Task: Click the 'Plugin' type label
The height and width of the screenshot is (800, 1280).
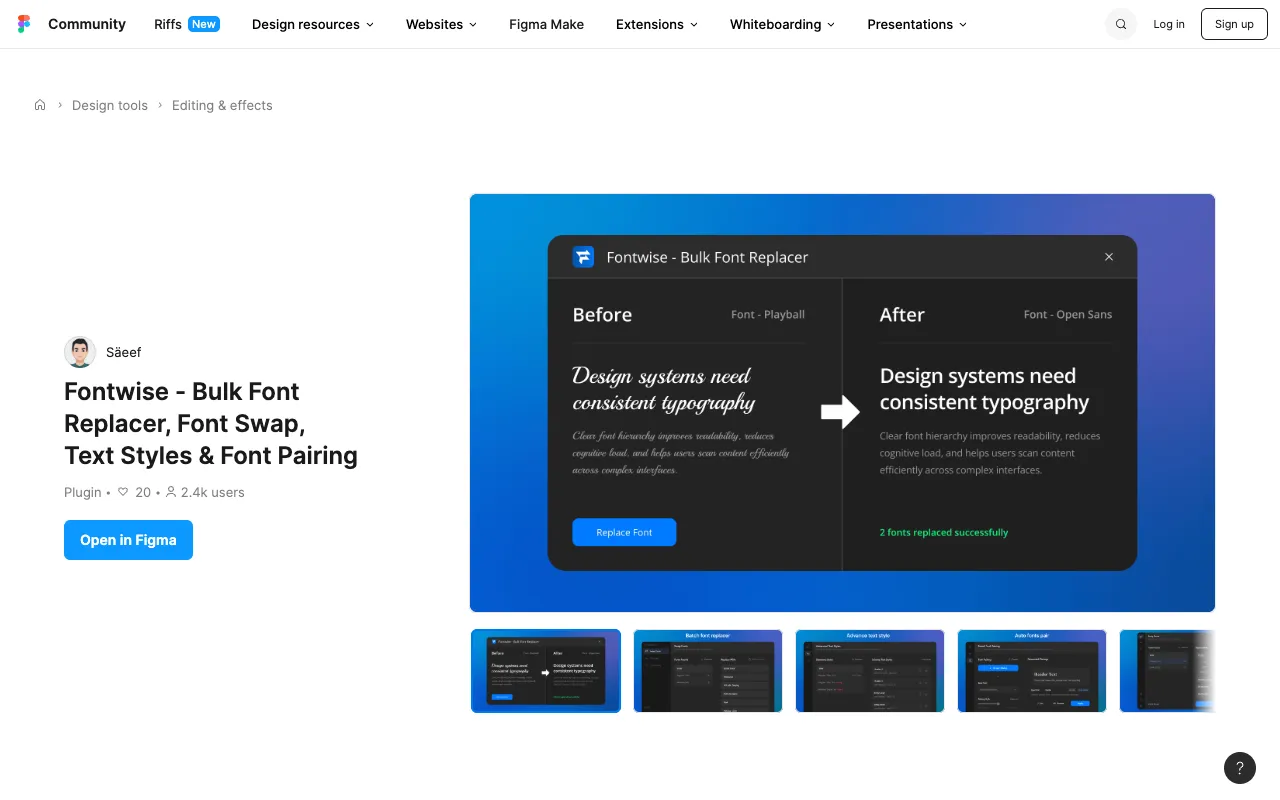Action: coord(83,492)
